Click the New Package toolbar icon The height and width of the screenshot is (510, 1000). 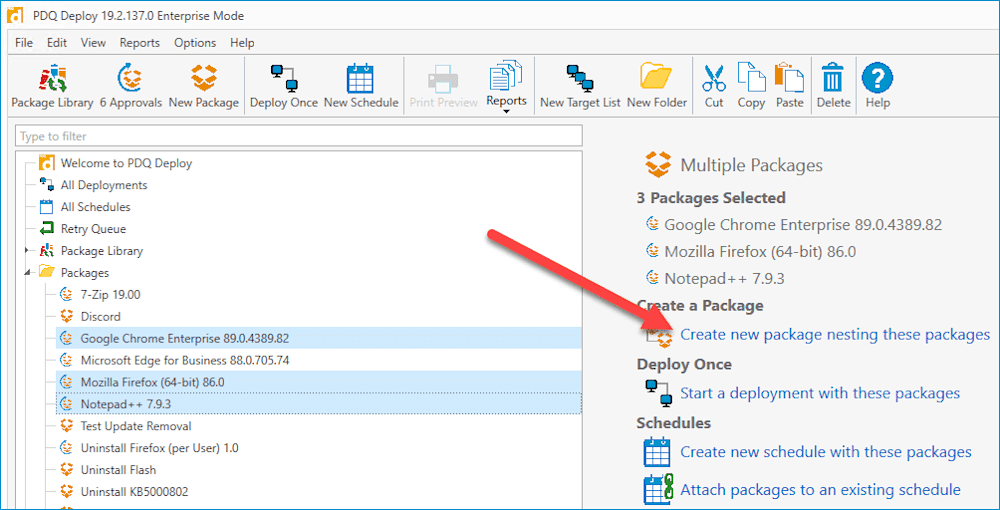pyautogui.click(x=203, y=78)
